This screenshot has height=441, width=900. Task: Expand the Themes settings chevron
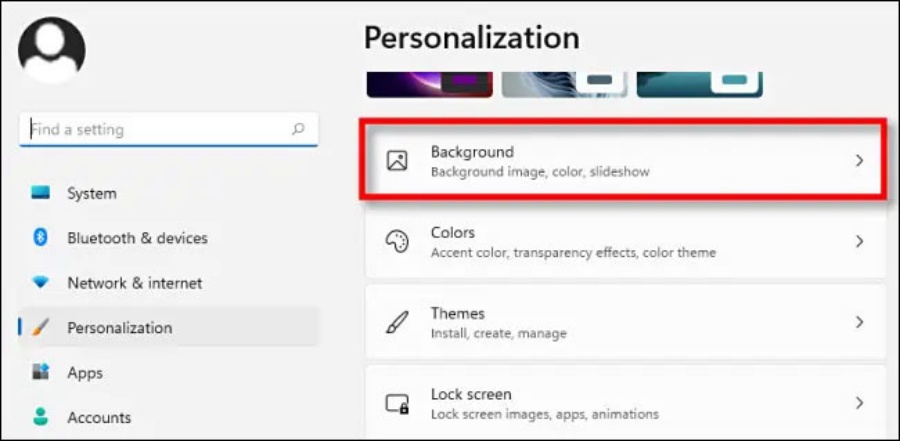pos(859,322)
